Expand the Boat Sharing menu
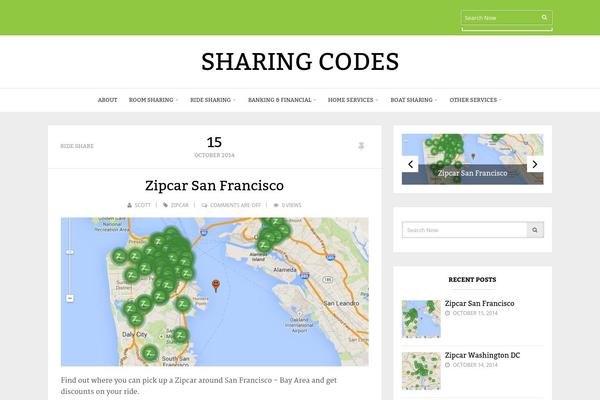The image size is (600, 400). pos(413,100)
